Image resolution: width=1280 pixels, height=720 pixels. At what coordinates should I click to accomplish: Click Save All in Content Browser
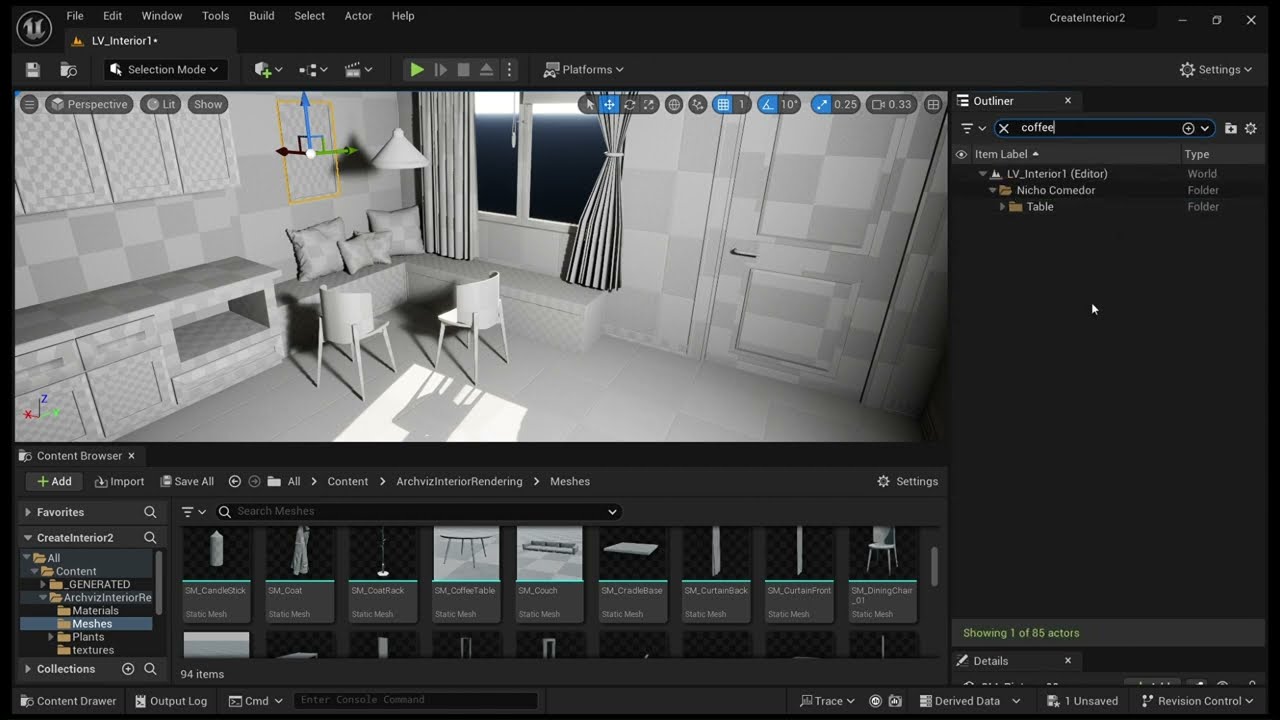(x=187, y=482)
